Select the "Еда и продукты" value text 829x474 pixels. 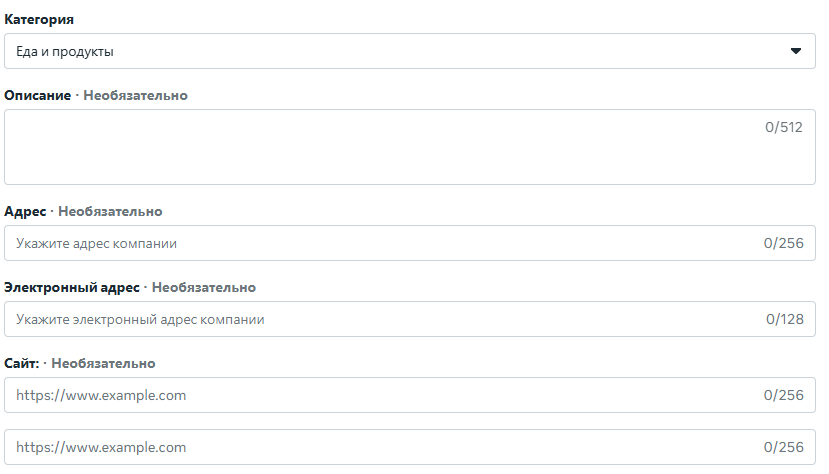(65, 51)
